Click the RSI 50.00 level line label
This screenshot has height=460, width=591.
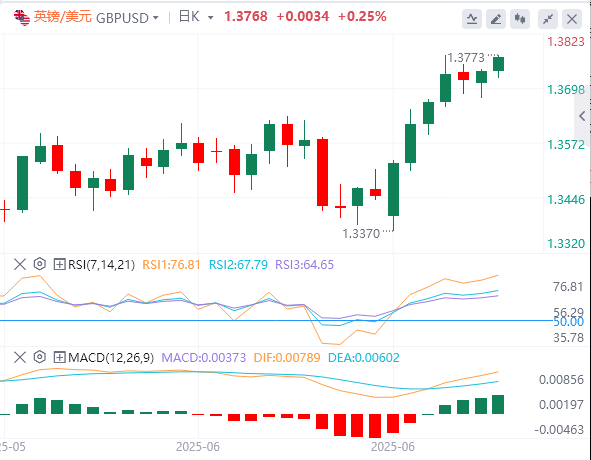tap(568, 322)
